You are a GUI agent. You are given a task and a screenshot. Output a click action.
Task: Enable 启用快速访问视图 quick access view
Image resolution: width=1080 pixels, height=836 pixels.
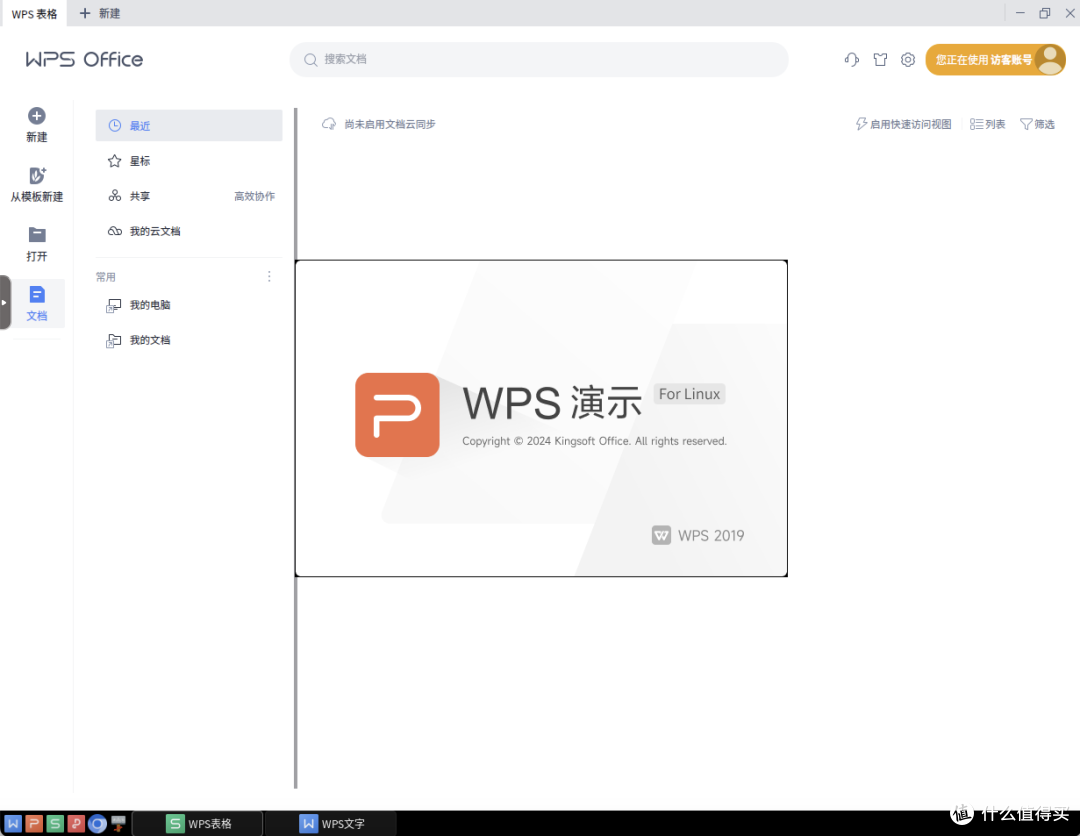click(903, 124)
